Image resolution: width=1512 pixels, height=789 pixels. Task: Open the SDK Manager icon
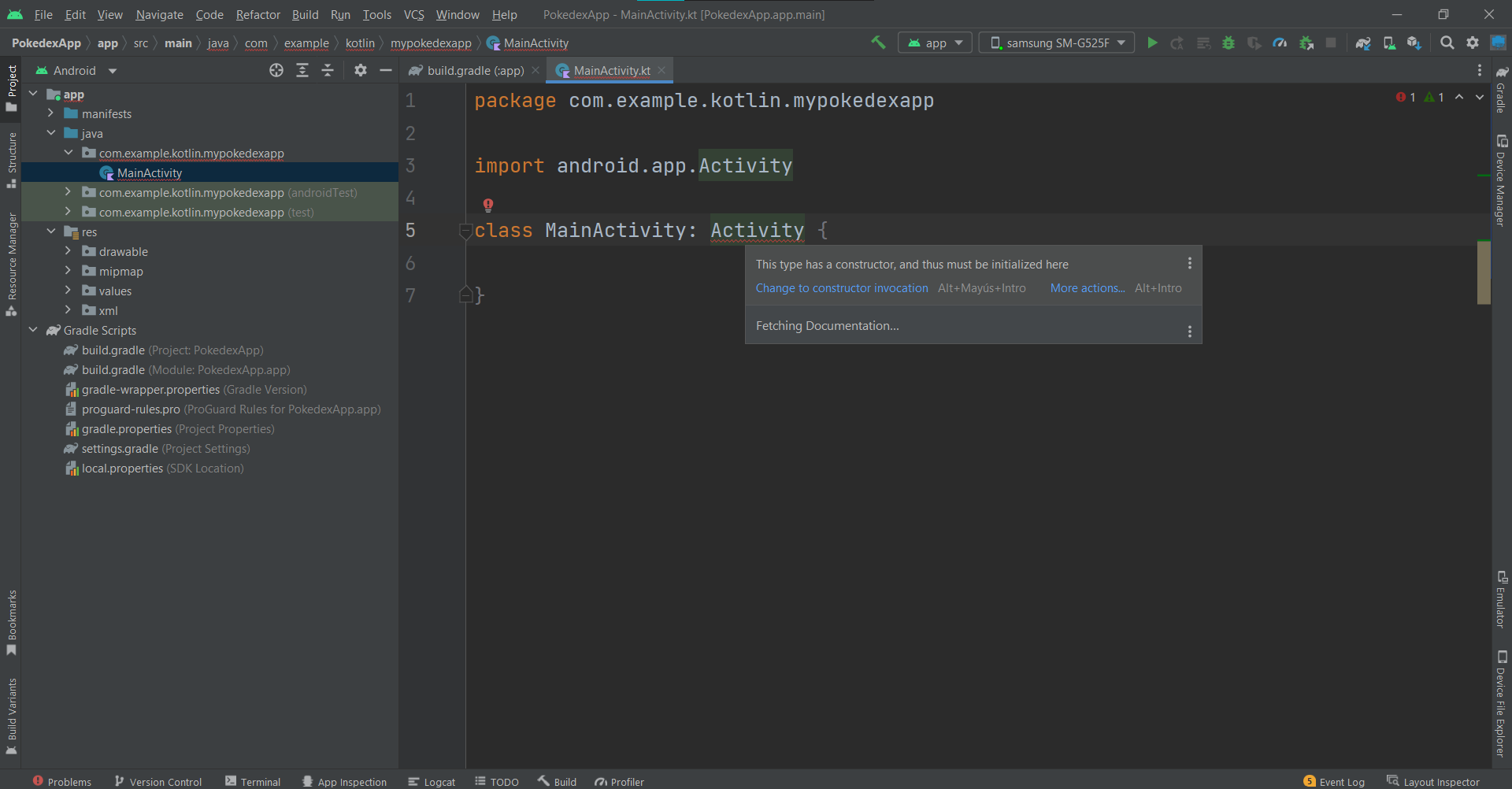coord(1414,43)
